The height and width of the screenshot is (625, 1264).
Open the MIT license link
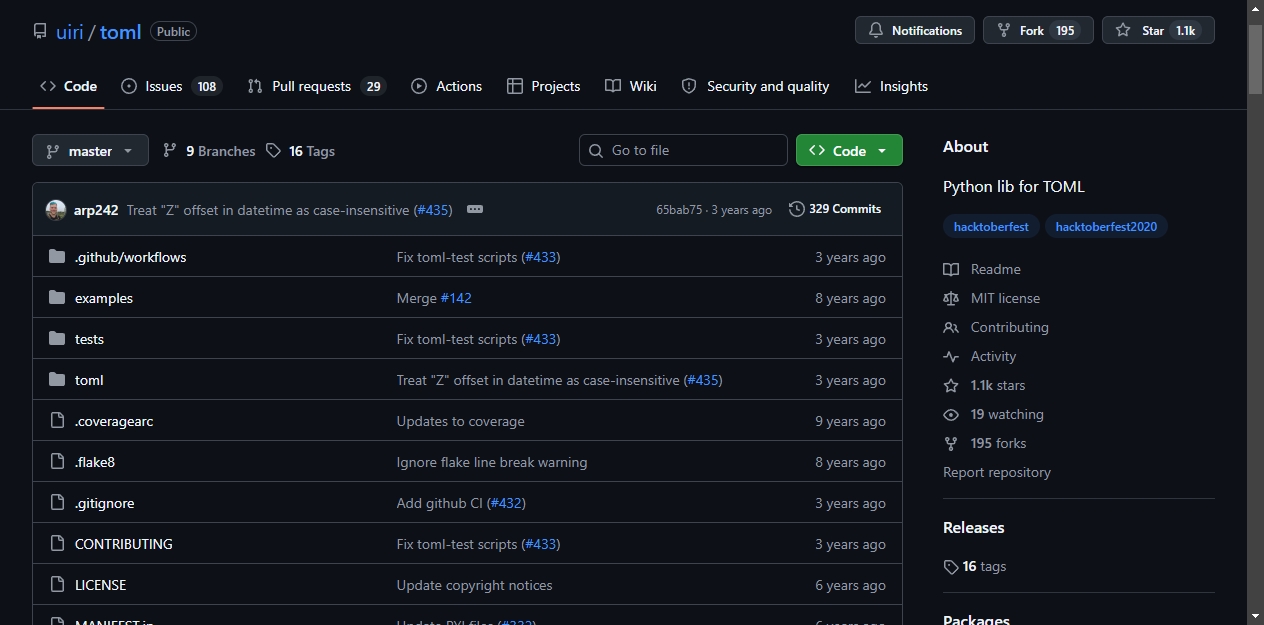click(x=991, y=298)
